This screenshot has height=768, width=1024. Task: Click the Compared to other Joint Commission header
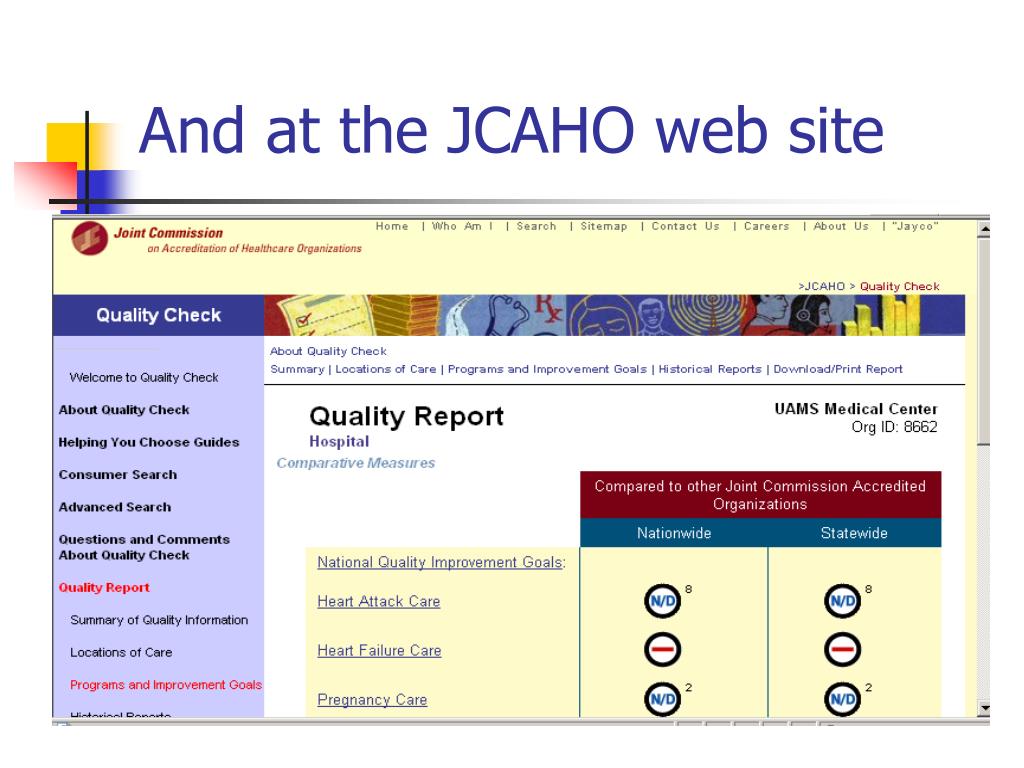(760, 495)
